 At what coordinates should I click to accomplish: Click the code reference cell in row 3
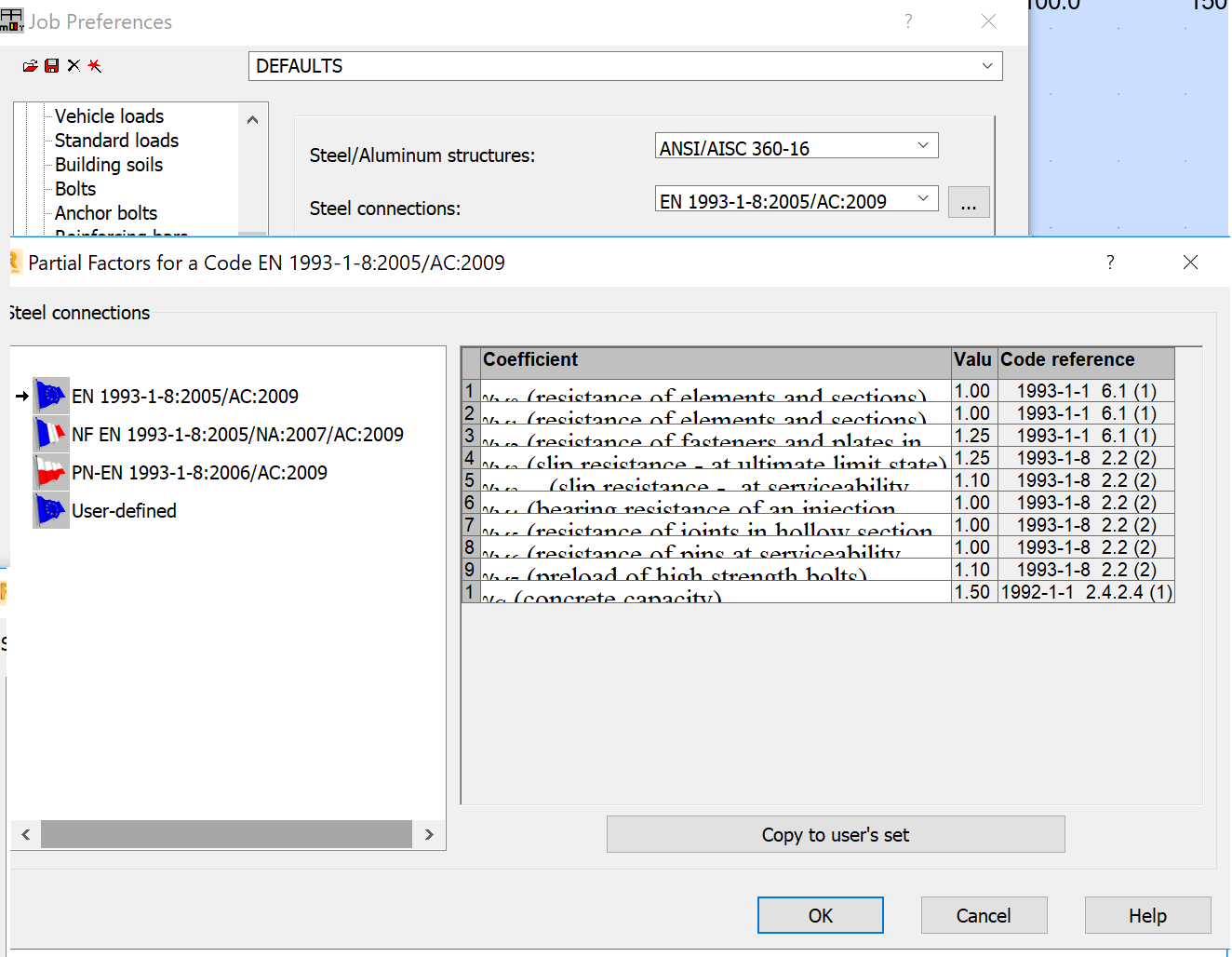pos(1086,436)
